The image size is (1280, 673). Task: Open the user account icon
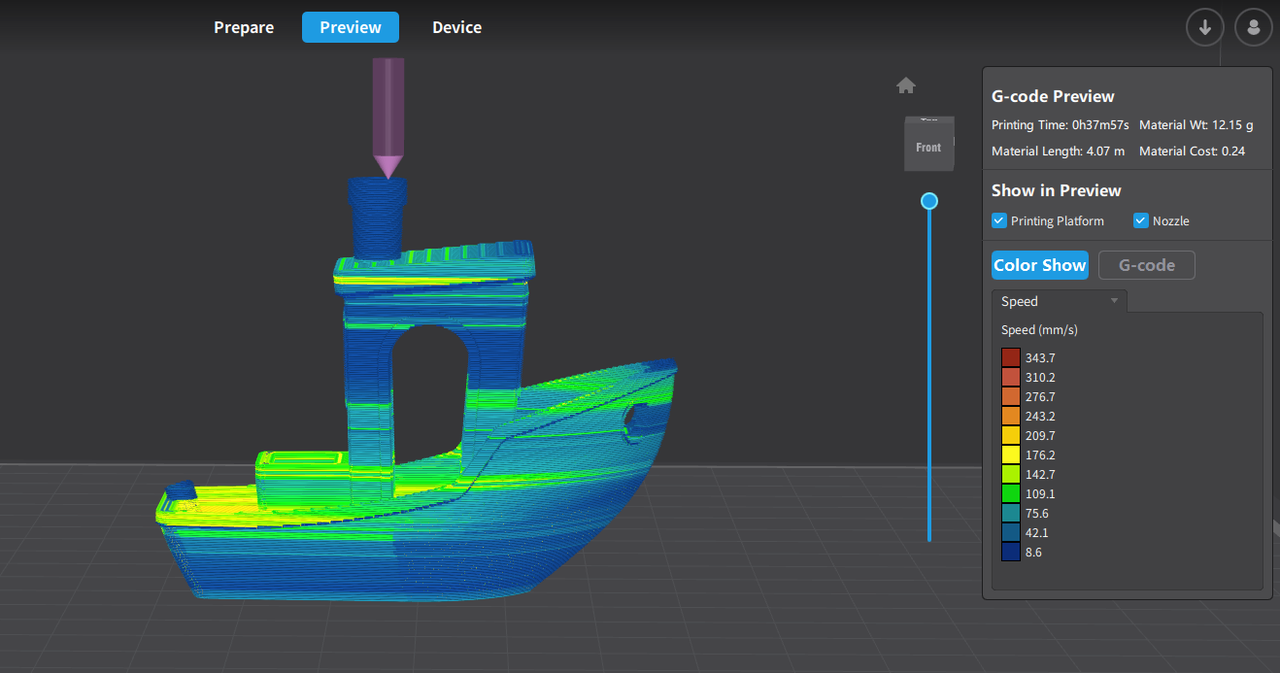click(x=1253, y=28)
